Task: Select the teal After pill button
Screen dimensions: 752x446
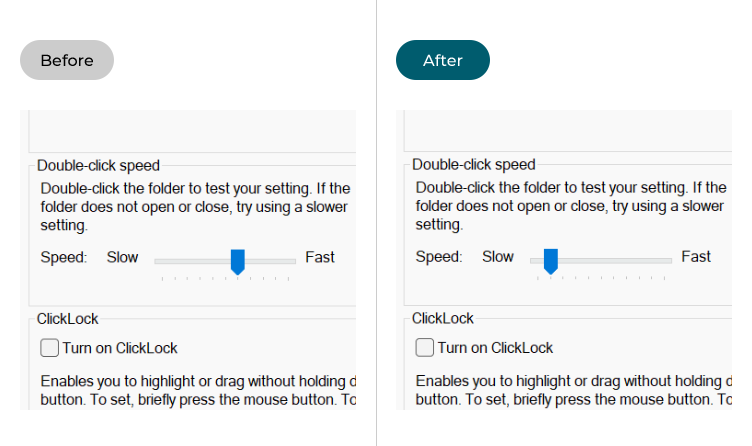Action: (443, 60)
